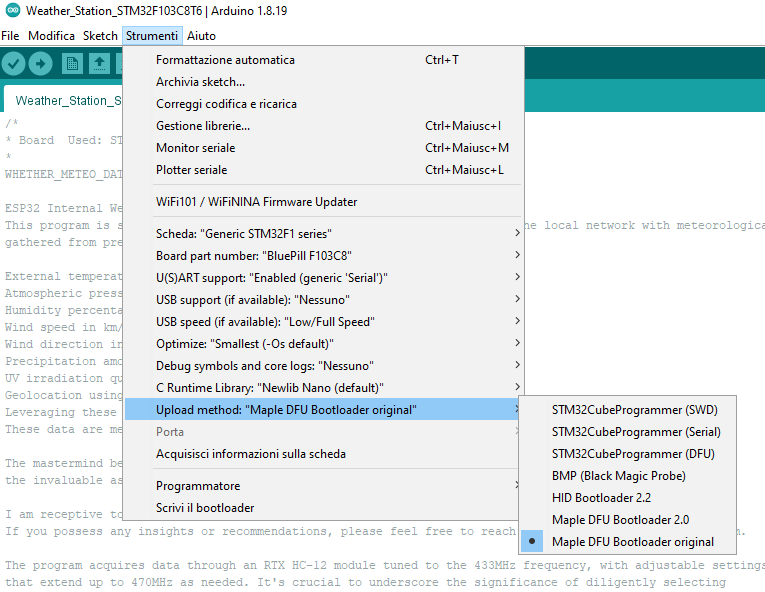This screenshot has height=592, width=765.
Task: Open Gestione librerie...
Action: (x=323, y=126)
